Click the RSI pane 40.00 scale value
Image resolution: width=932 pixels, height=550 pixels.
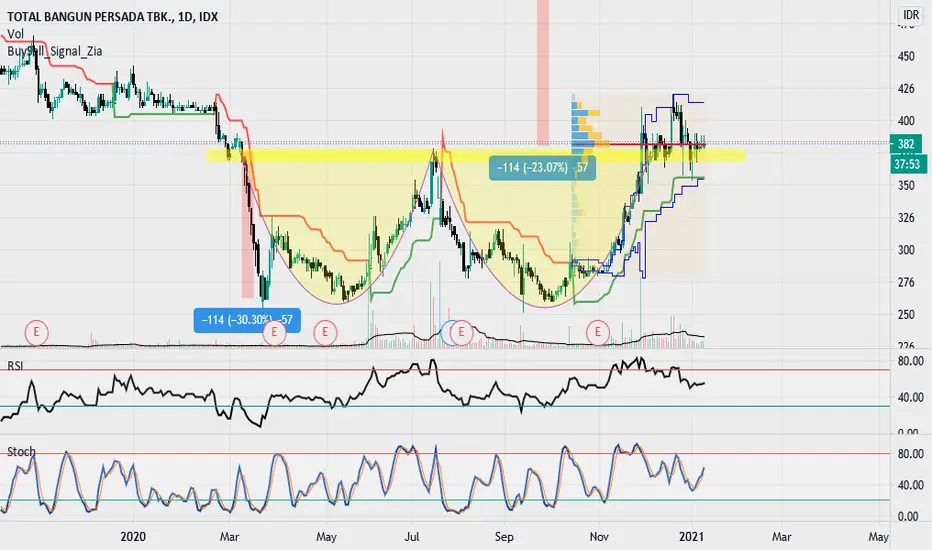click(x=911, y=397)
